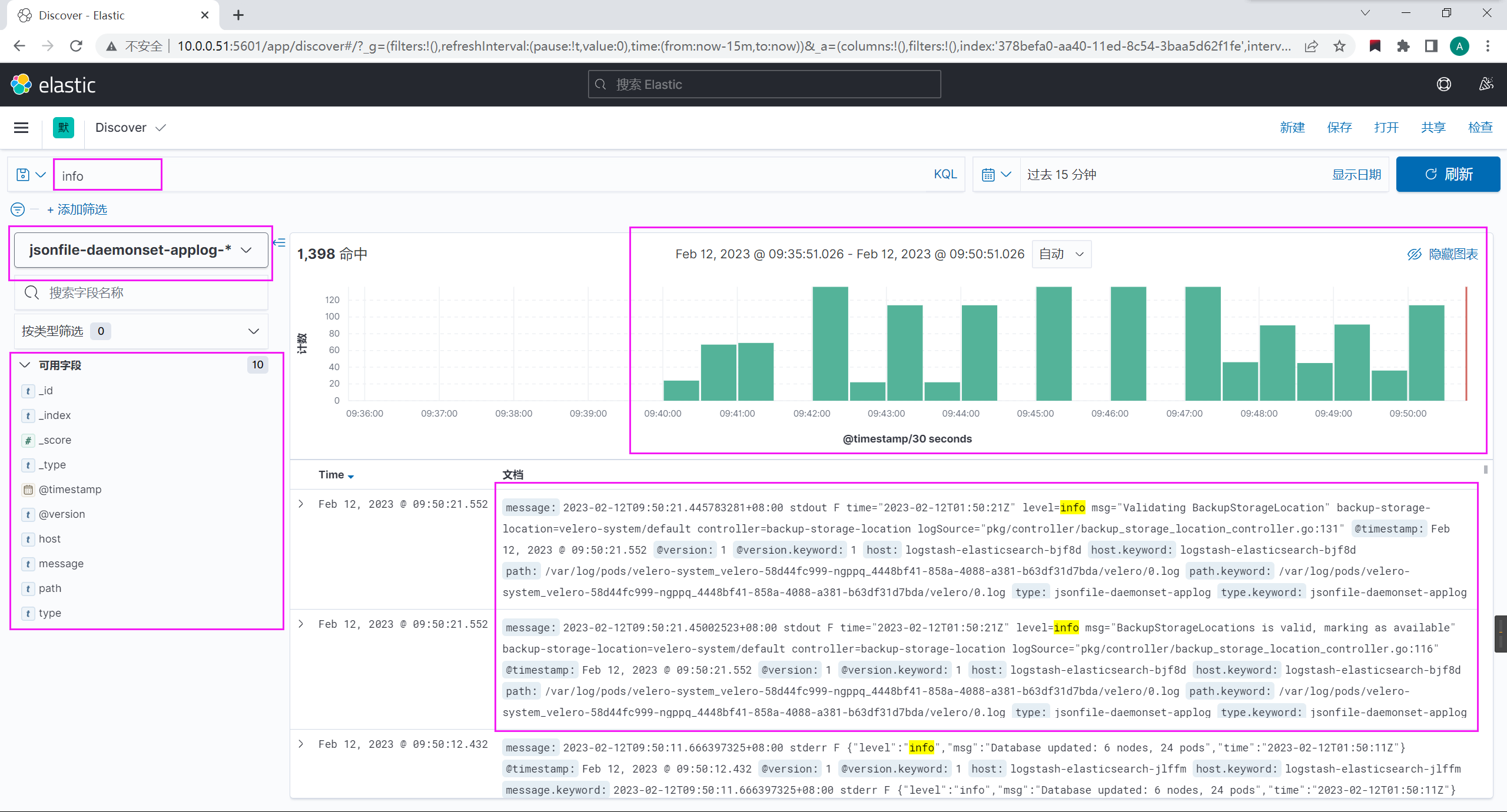Open browser tab search chevron
The height and width of the screenshot is (812, 1507).
coord(1365,13)
